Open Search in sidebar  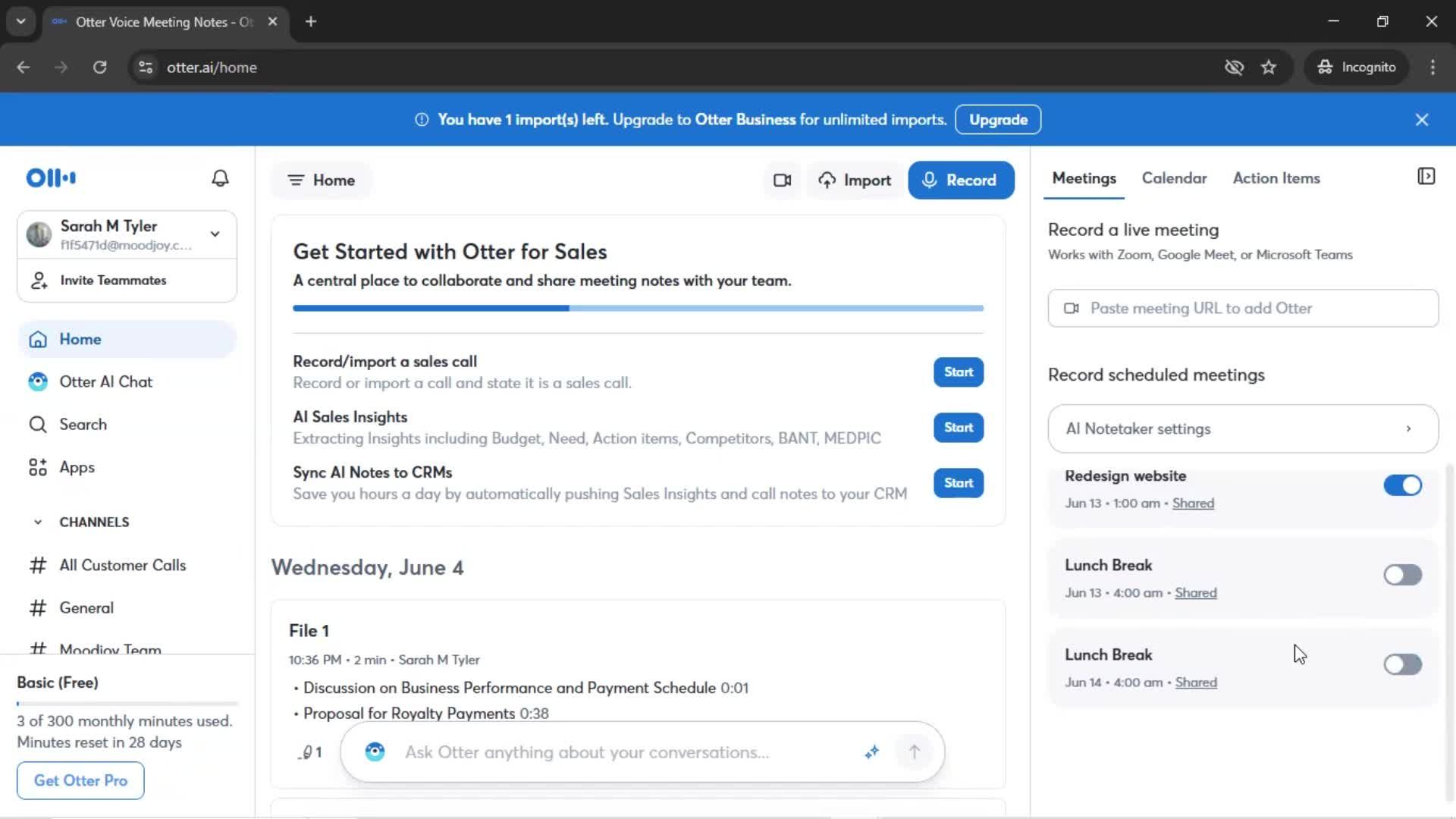[x=127, y=425]
